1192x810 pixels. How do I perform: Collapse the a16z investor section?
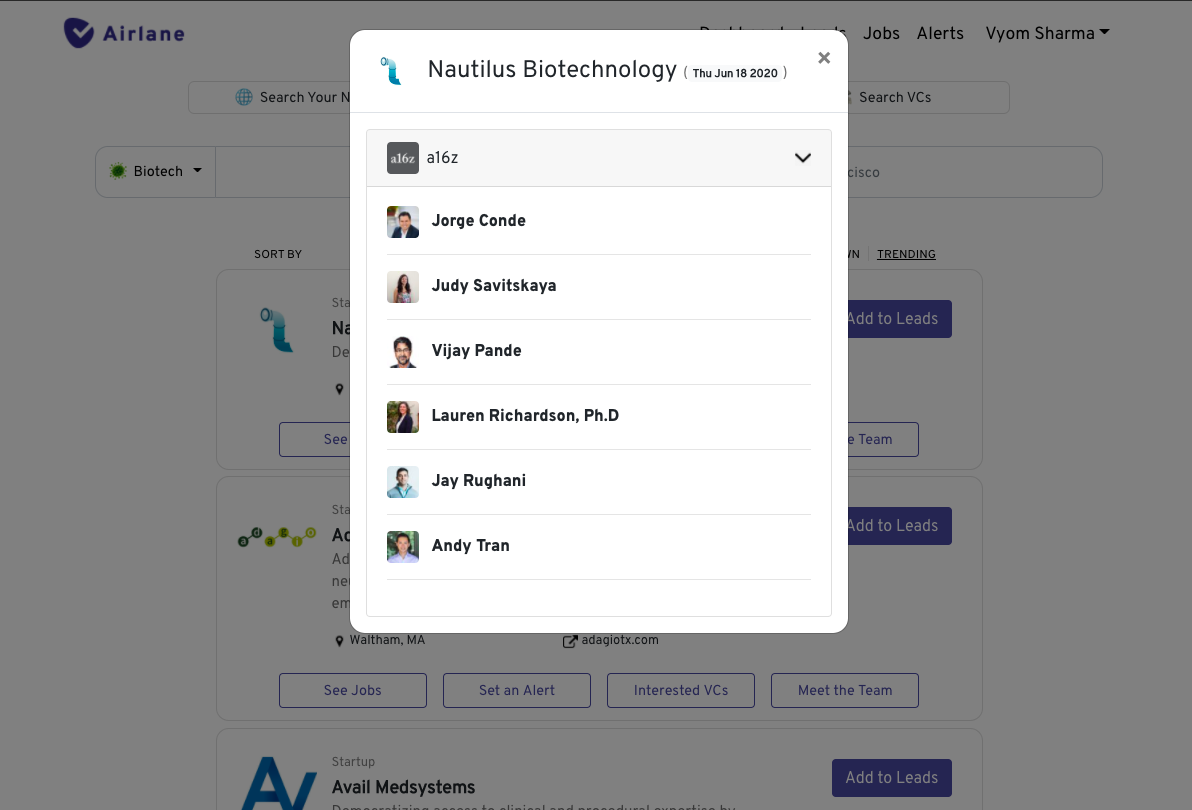(802, 158)
